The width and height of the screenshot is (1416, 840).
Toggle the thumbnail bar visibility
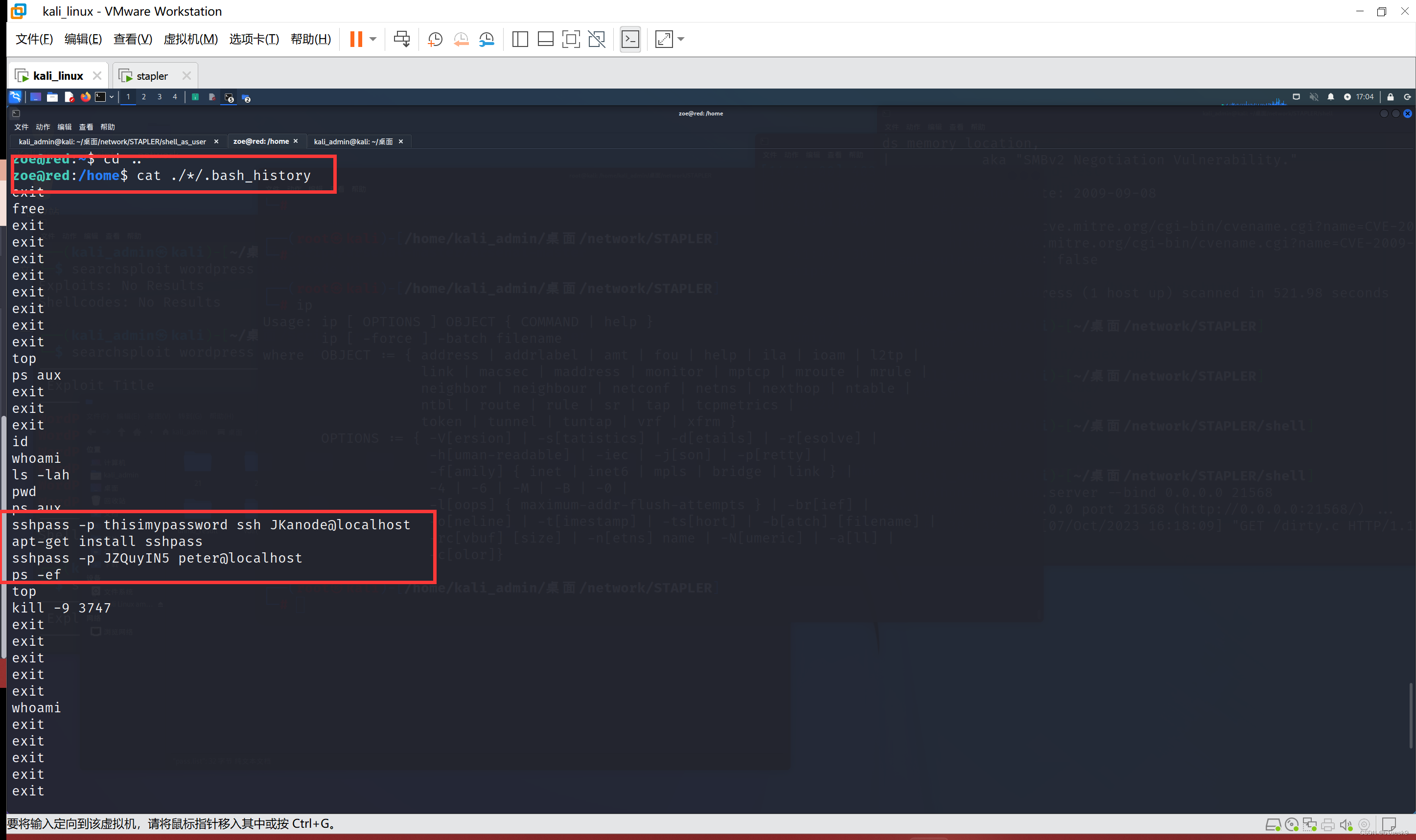point(545,39)
